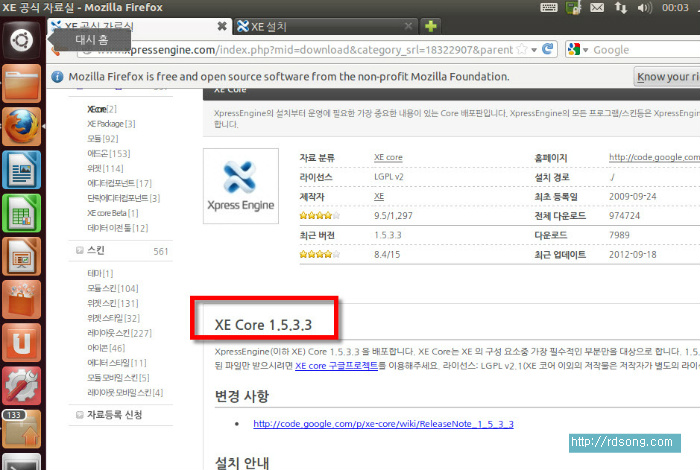The height and width of the screenshot is (470, 700).
Task: Click total download count 974724
Action: pyautogui.click(x=624, y=216)
